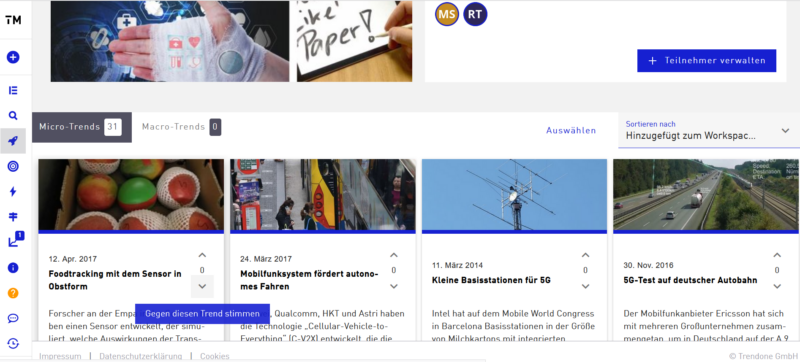Switch to the Macro-Trends tab

pos(181,127)
